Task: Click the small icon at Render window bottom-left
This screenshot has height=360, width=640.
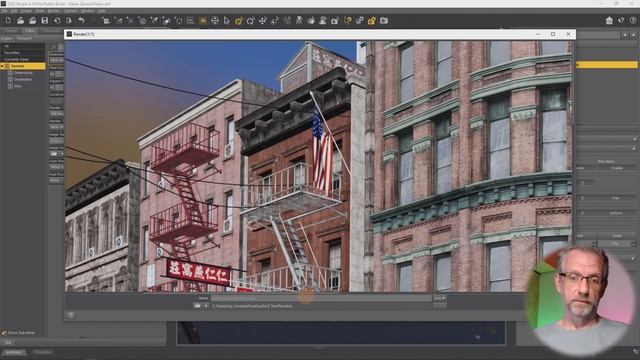Action: coord(71,315)
